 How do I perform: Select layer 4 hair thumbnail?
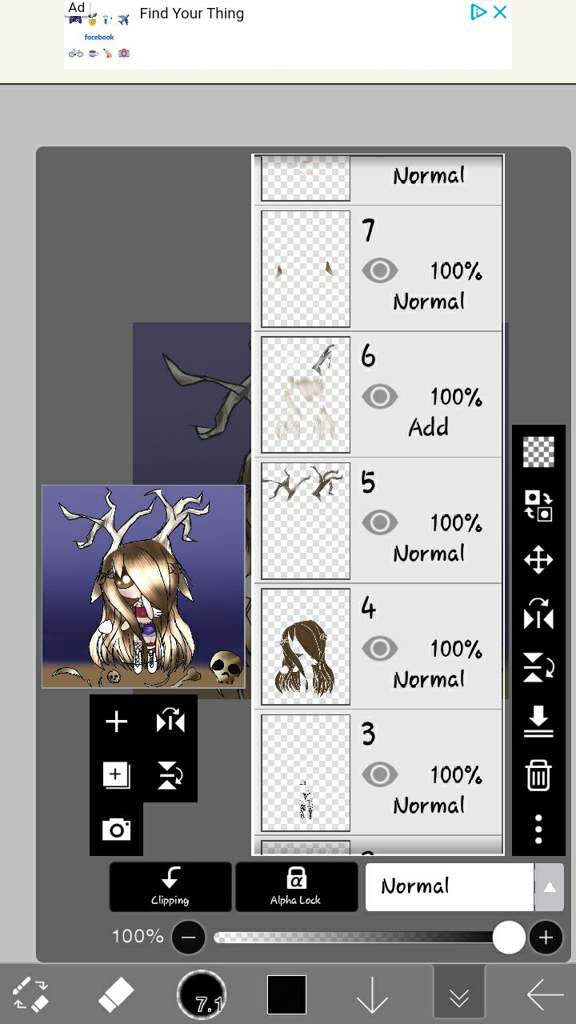click(x=306, y=647)
